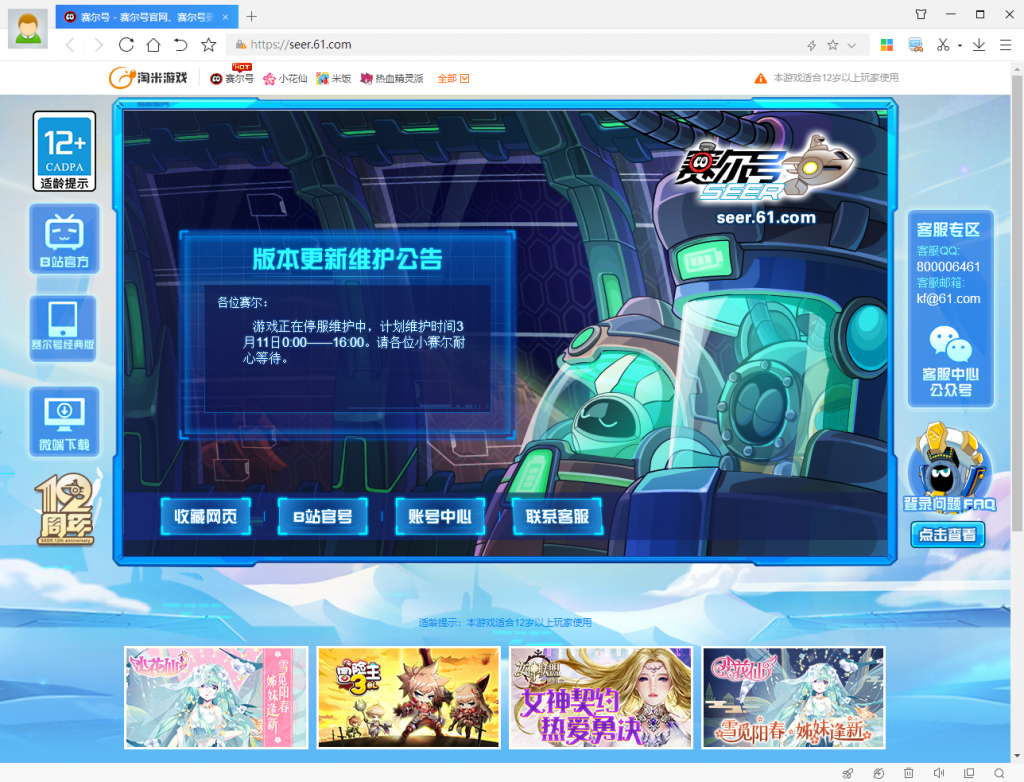The height and width of the screenshot is (782, 1024).
Task: Open the downloads icon in toolbar
Action: click(x=979, y=45)
